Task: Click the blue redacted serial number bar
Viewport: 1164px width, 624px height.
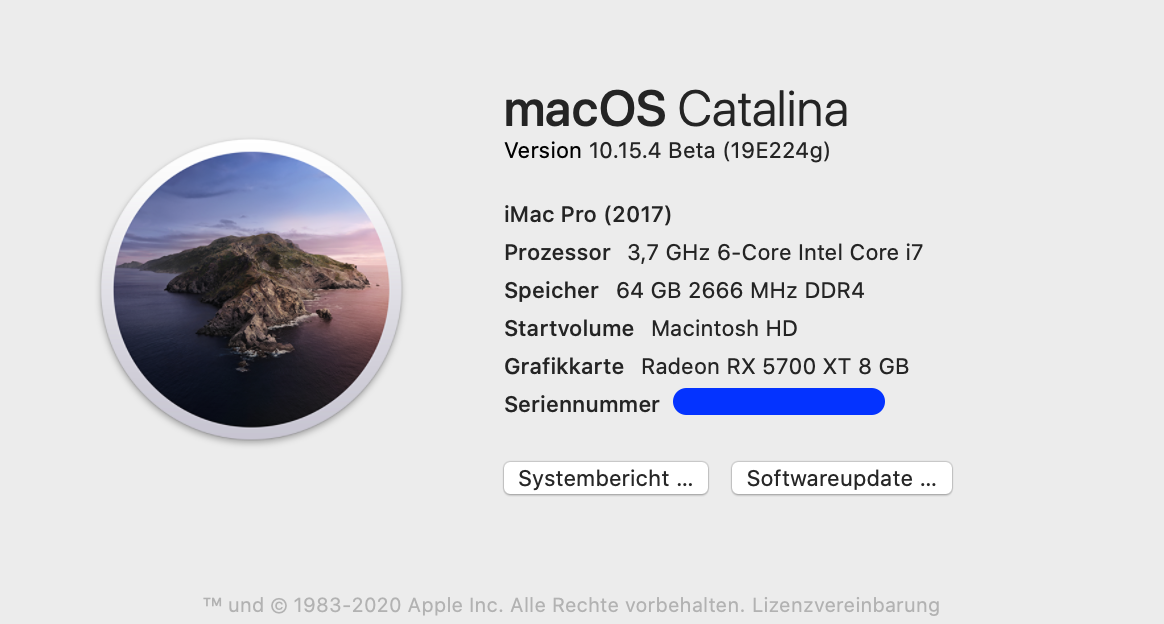Action: [779, 402]
